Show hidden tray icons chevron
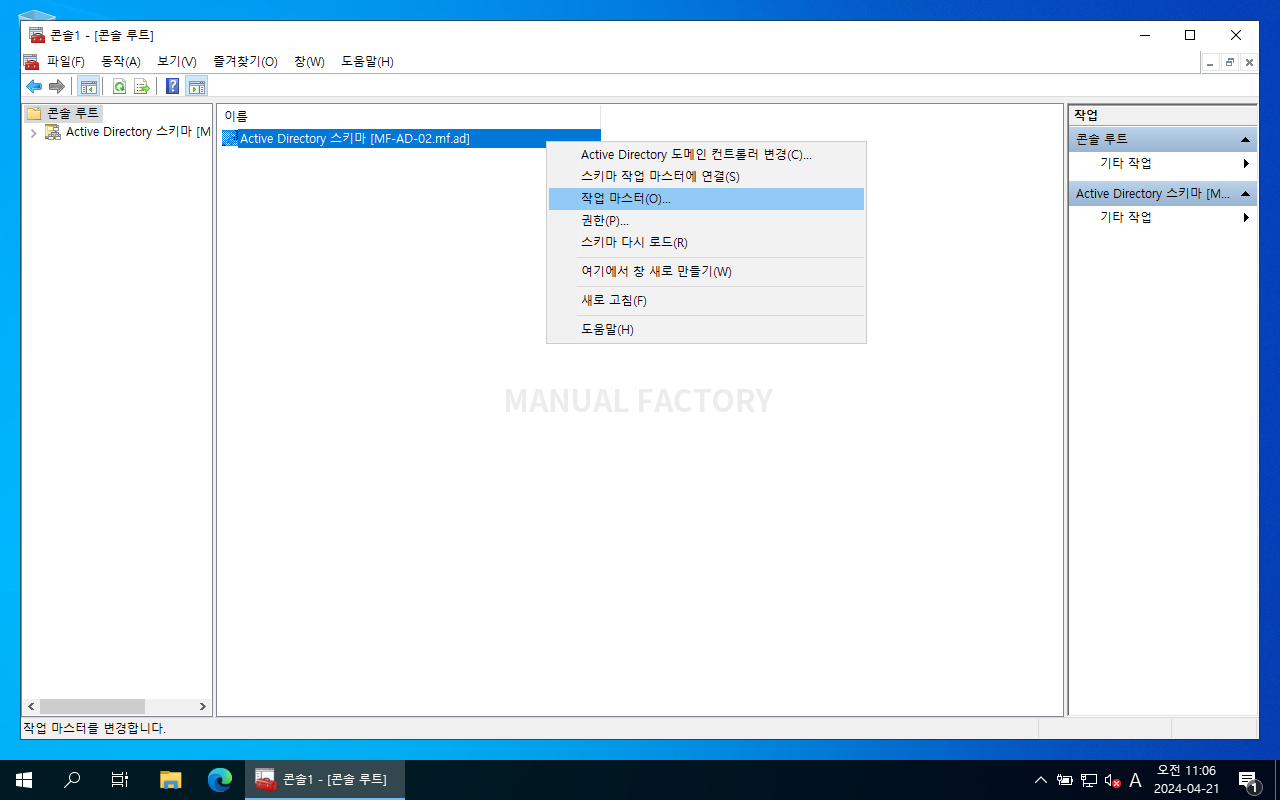The image size is (1280, 800). [x=1041, y=780]
